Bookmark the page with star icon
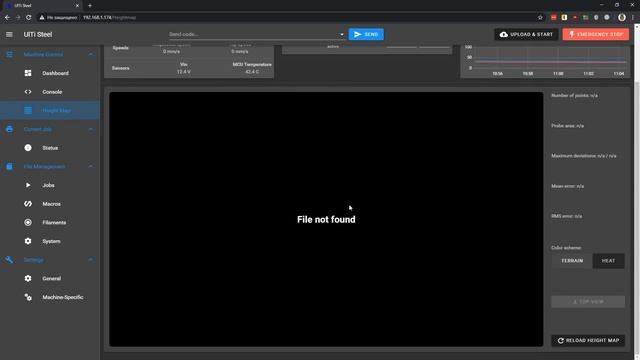The height and width of the screenshot is (360, 640). pos(540,18)
